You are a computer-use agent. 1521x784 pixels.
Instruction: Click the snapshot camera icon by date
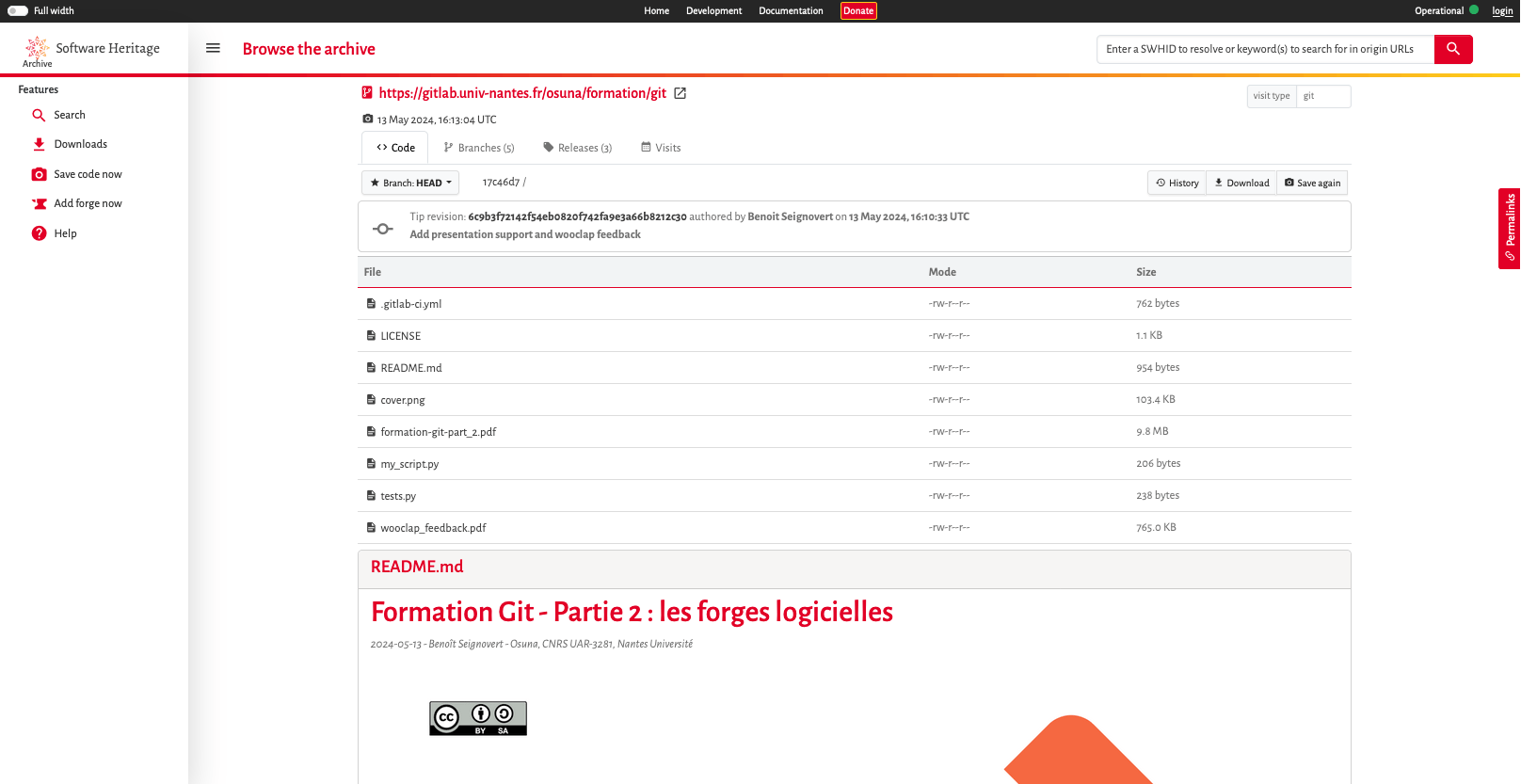(x=368, y=120)
